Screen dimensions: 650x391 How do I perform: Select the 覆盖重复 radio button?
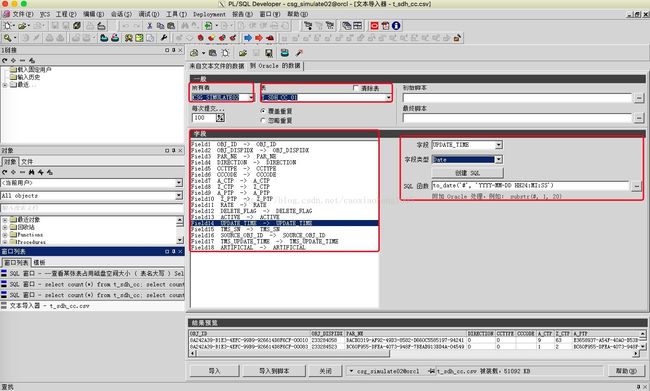click(x=263, y=111)
